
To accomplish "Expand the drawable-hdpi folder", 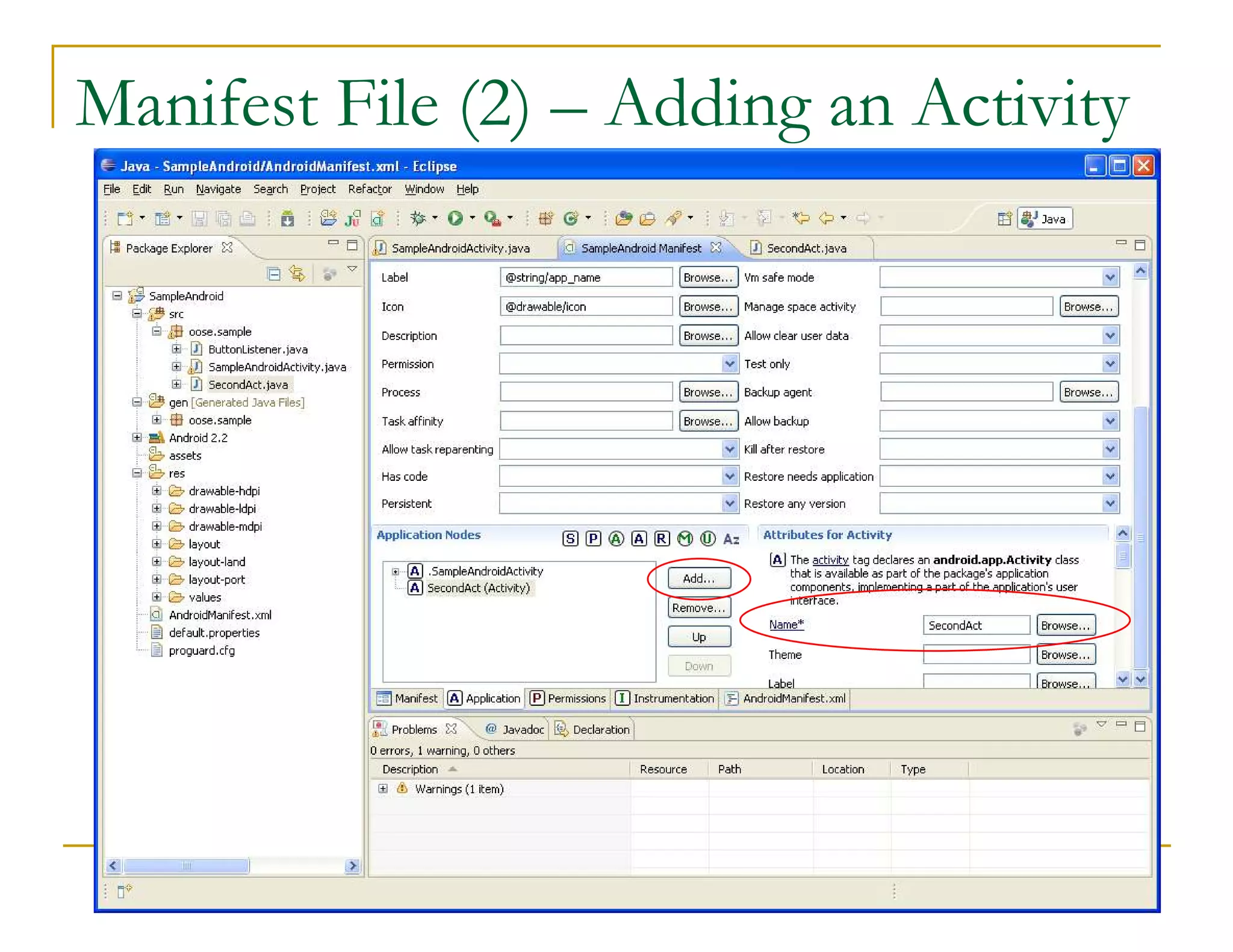I will [x=157, y=490].
